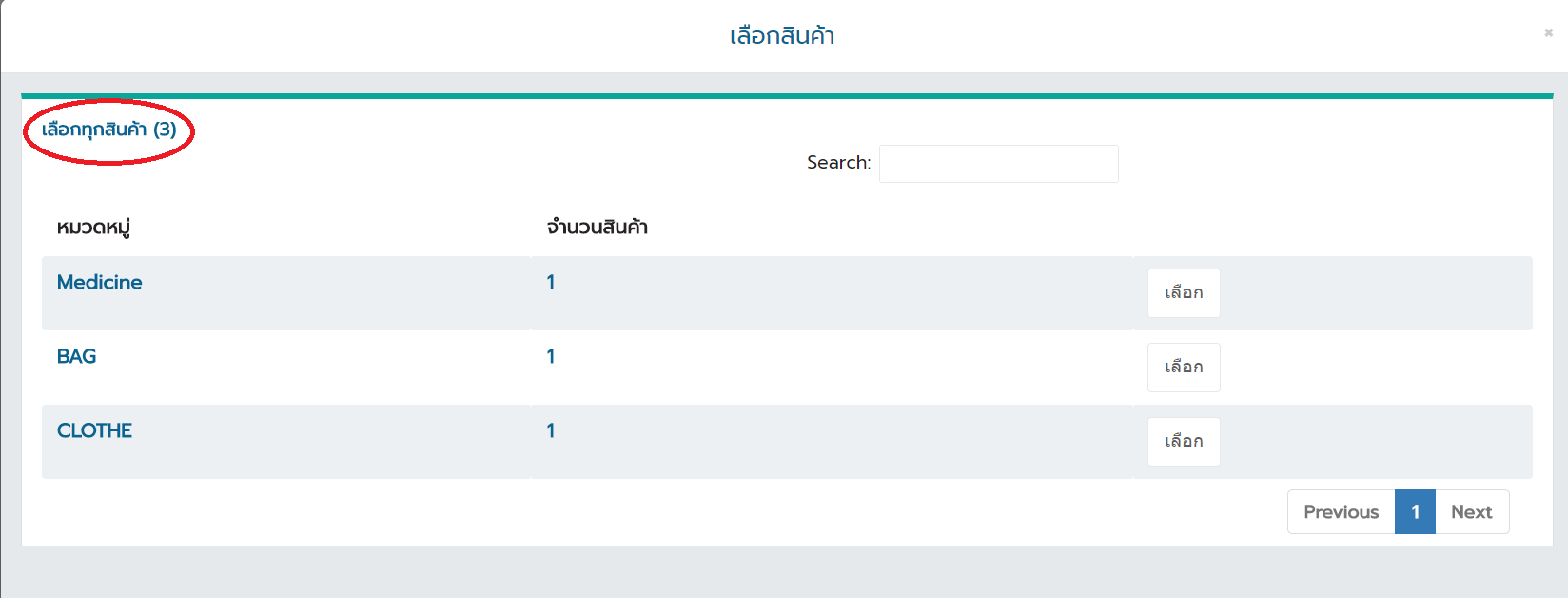Screen dimensions: 1568x598
Task: Click the Search: label
Action: (838, 163)
